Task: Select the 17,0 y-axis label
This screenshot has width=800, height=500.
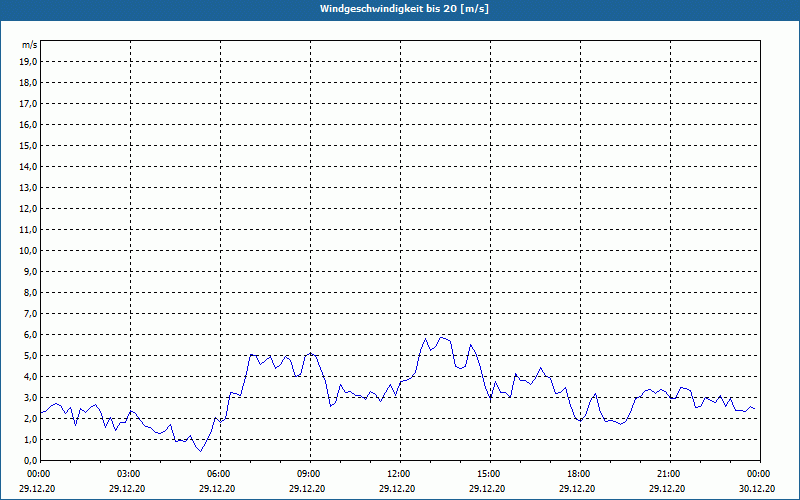Action: pos(28,104)
